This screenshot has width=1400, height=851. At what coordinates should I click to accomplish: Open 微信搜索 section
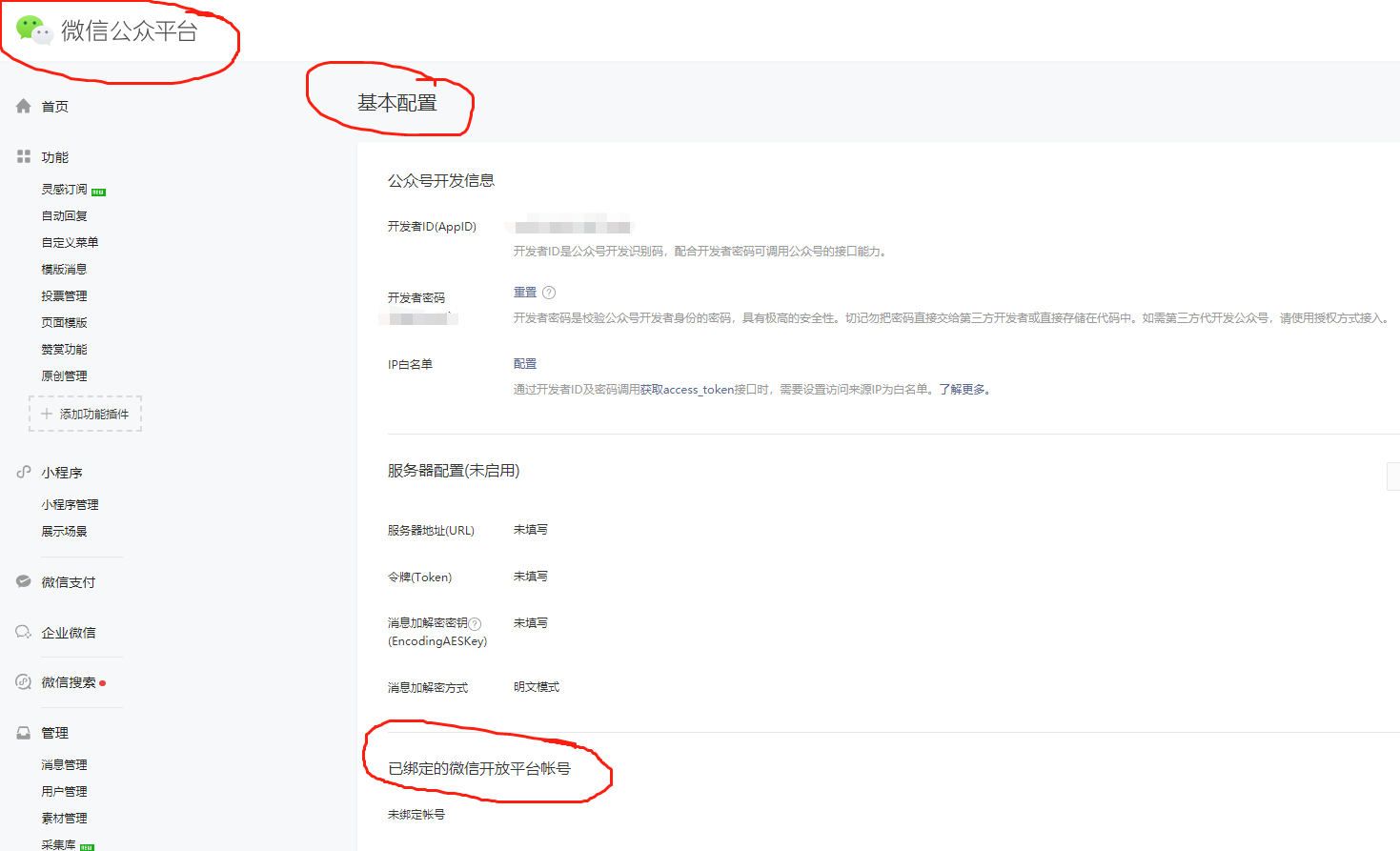click(69, 682)
